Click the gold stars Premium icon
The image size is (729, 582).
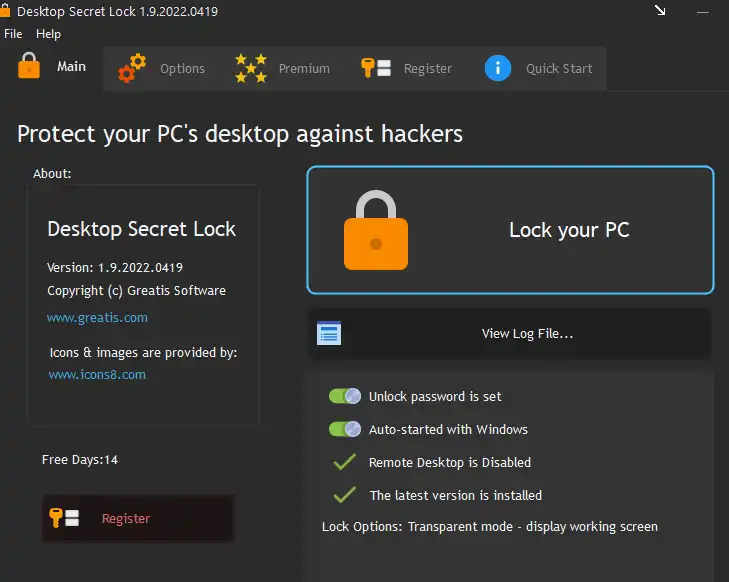(251, 68)
